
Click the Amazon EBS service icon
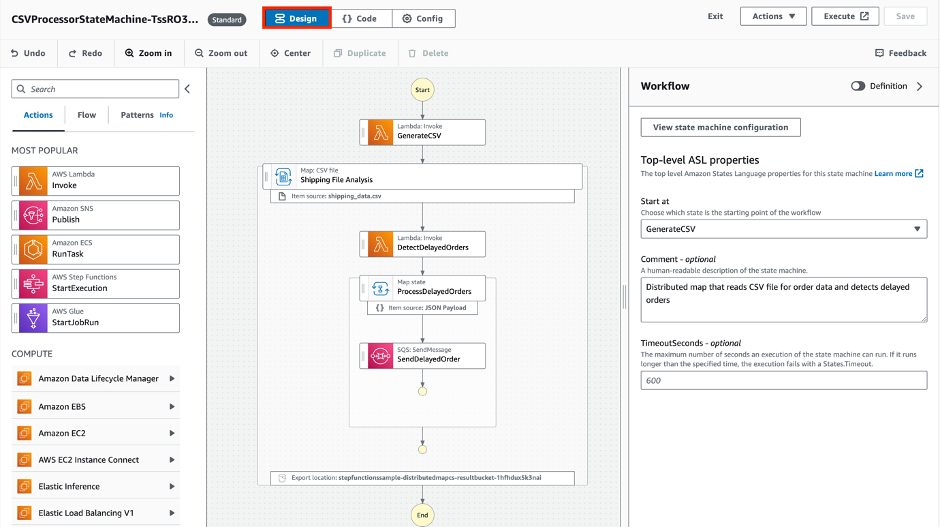pos(24,406)
